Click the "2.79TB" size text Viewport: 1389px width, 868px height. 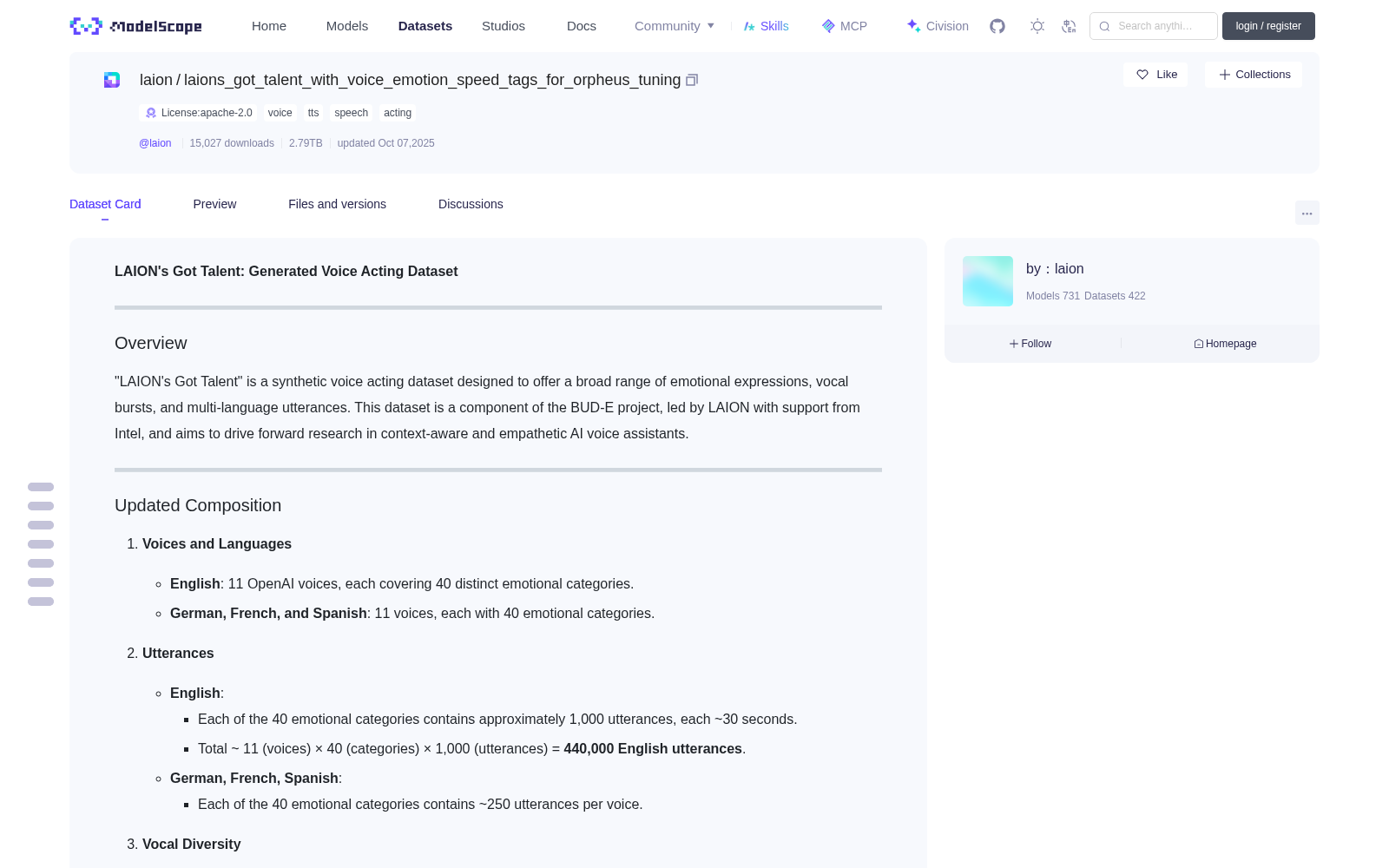click(306, 143)
